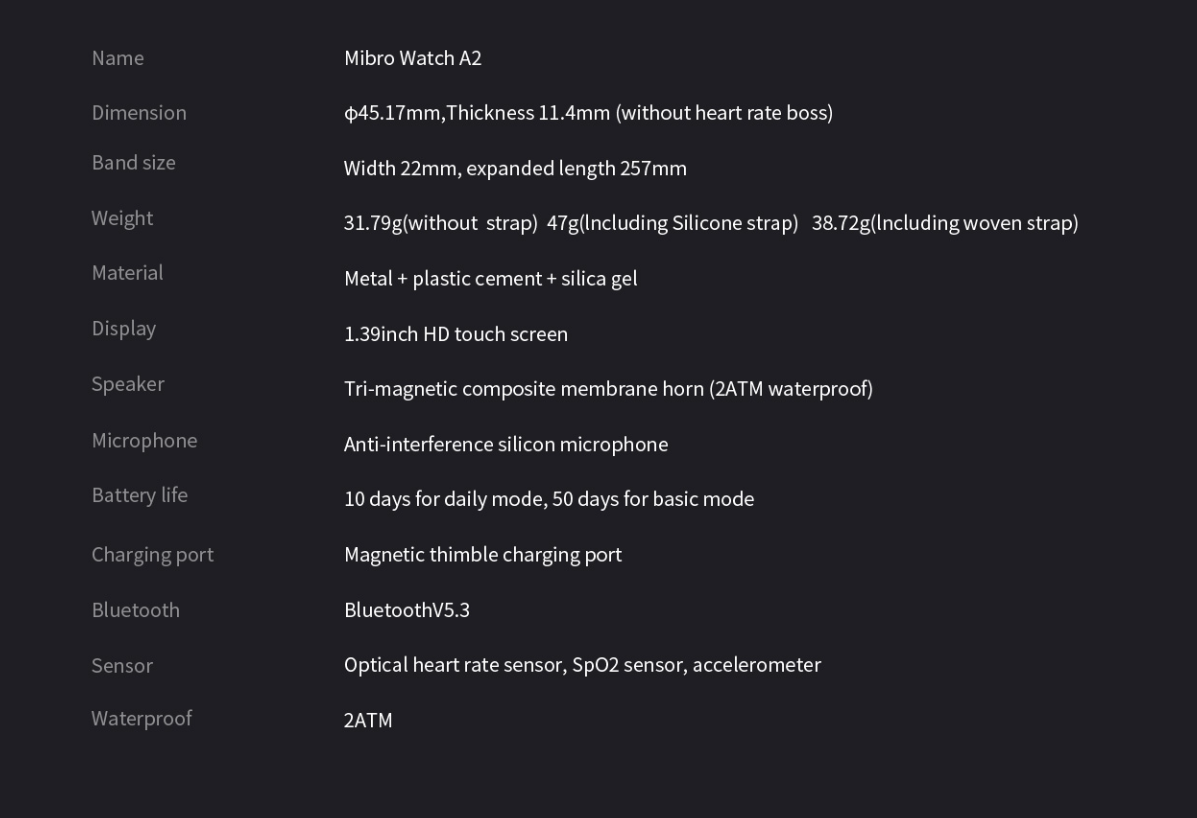Click the 45.17mm thickness dimension text

click(589, 113)
